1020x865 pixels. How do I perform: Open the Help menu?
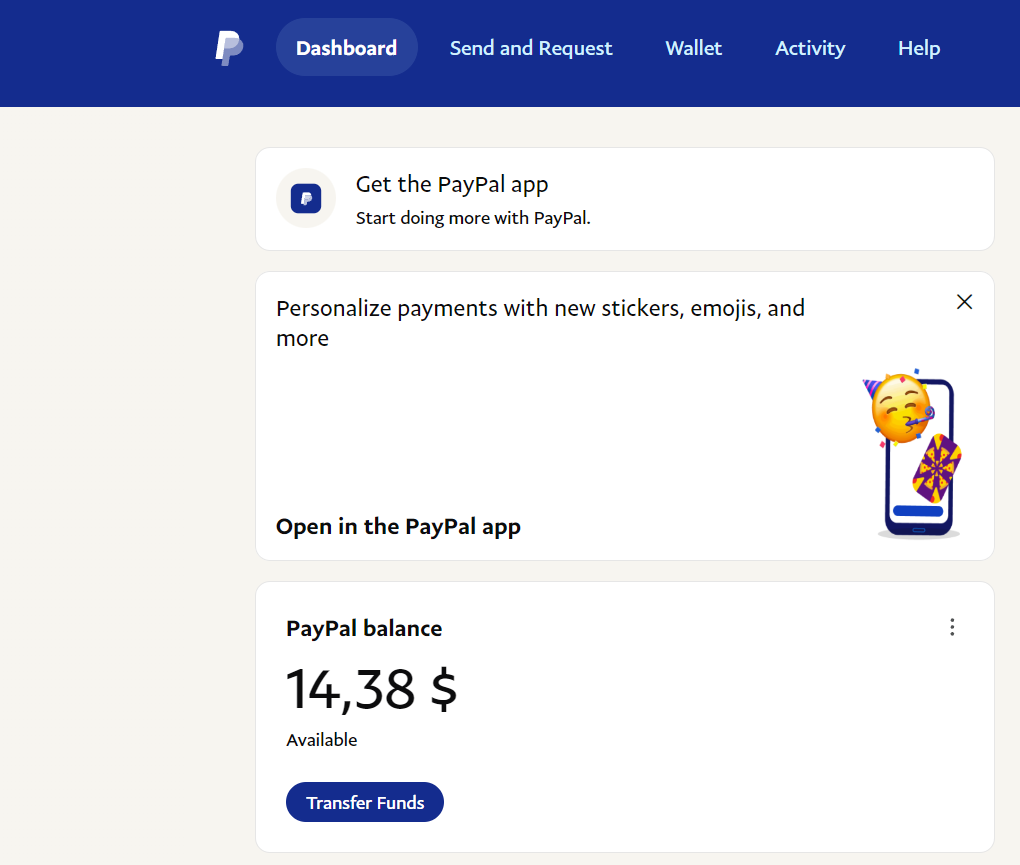pos(918,48)
